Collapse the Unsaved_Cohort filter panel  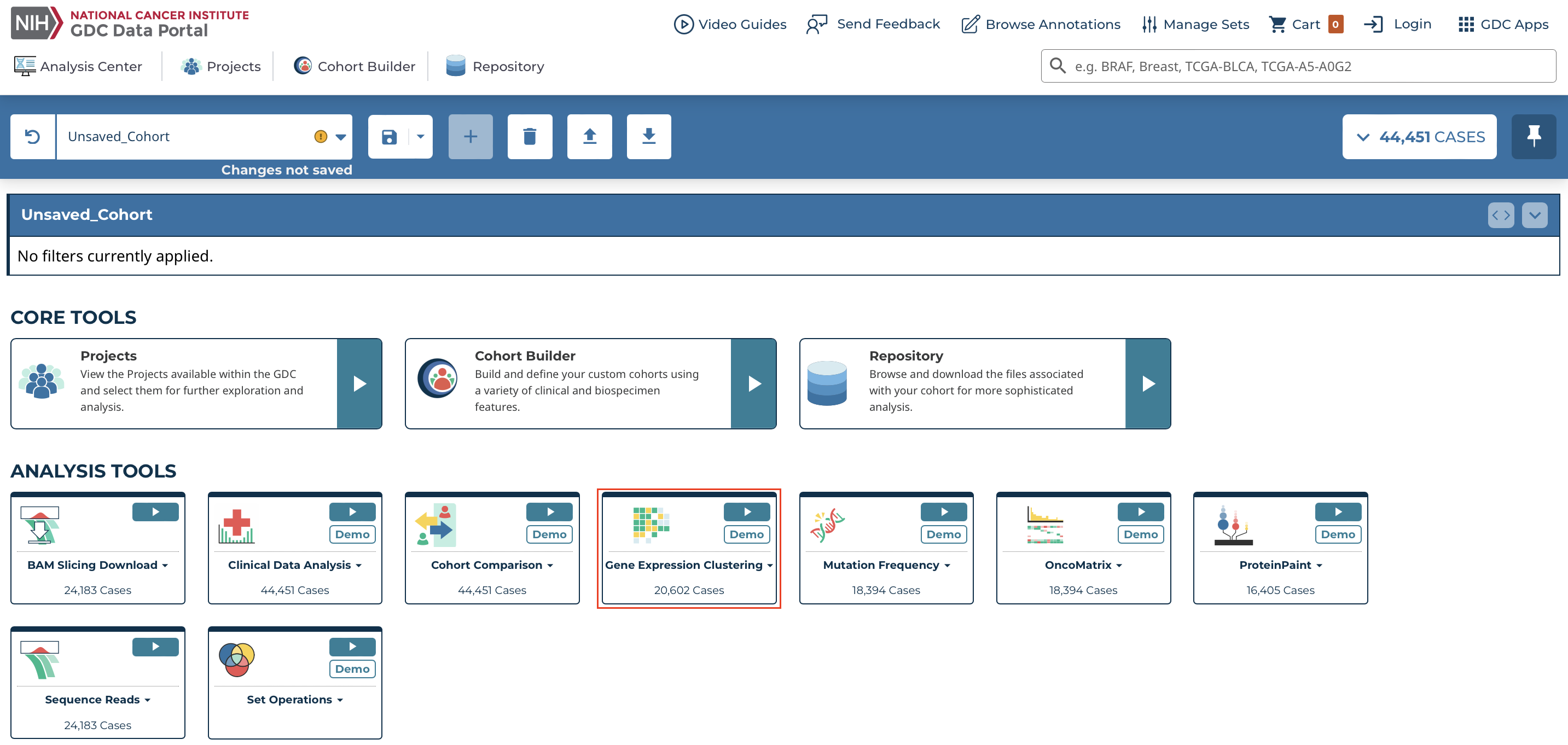1535,215
